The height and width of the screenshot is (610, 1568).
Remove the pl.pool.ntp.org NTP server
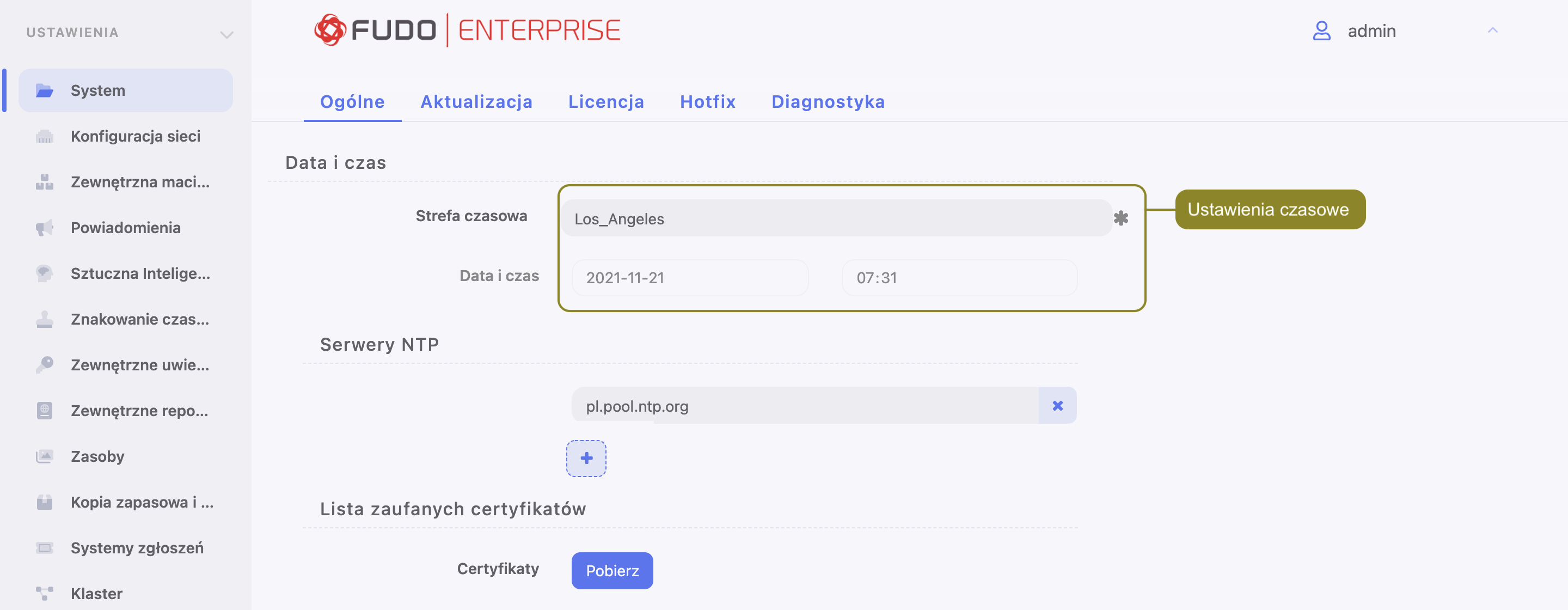coord(1057,405)
